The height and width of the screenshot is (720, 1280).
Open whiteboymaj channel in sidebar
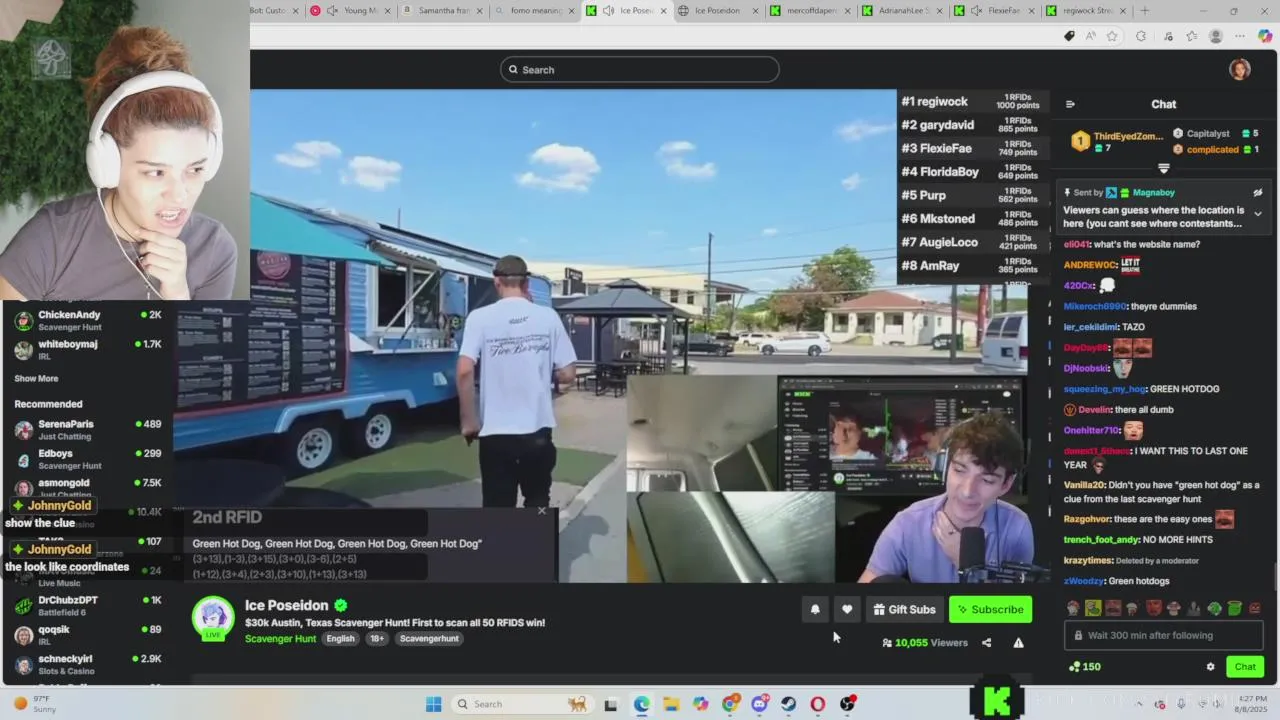coord(88,350)
